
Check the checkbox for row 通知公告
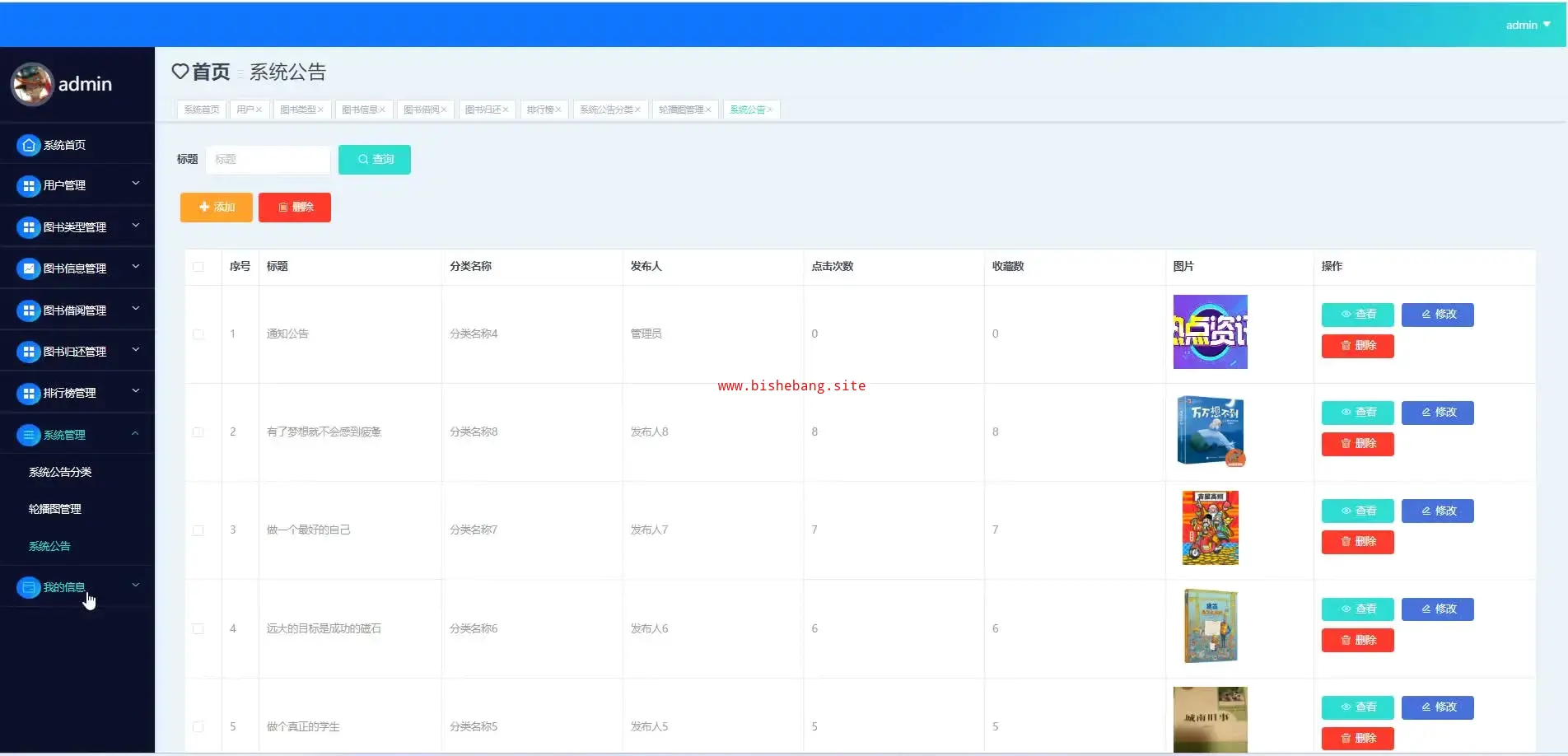(x=198, y=334)
